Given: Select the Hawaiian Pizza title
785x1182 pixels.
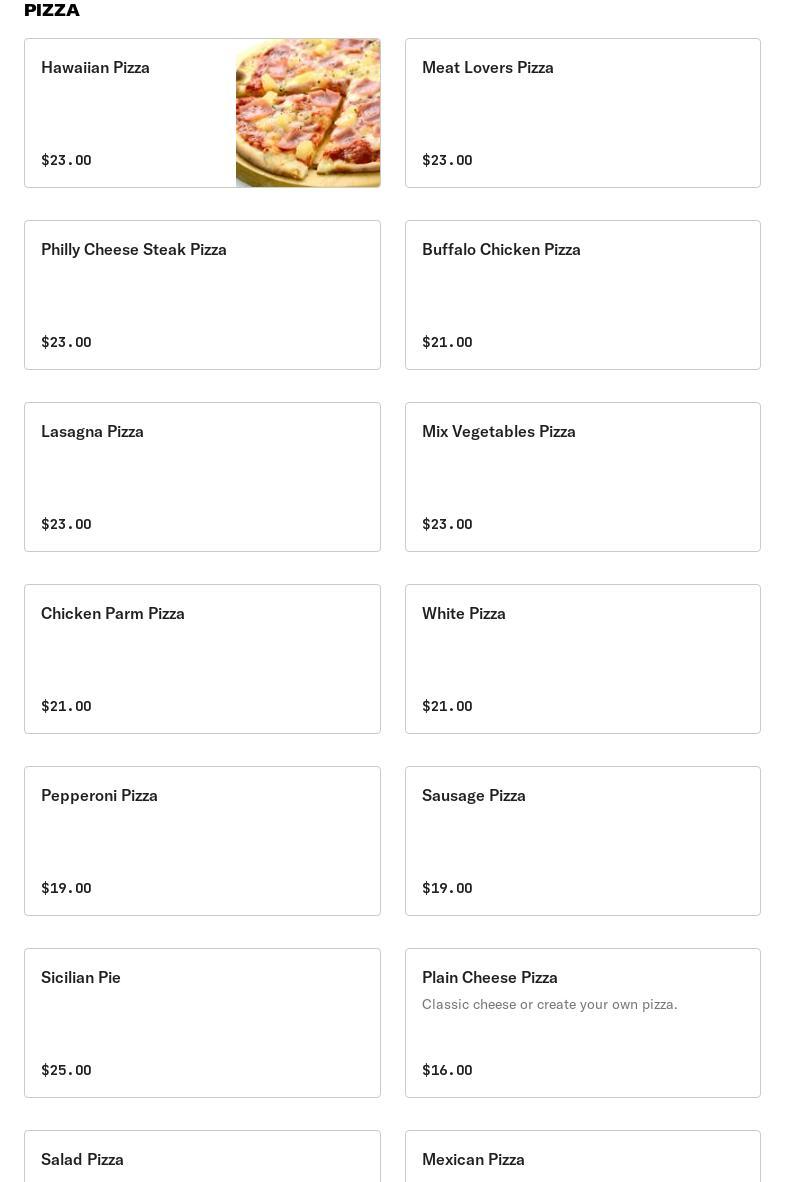Looking at the screenshot, I should tap(95, 68).
